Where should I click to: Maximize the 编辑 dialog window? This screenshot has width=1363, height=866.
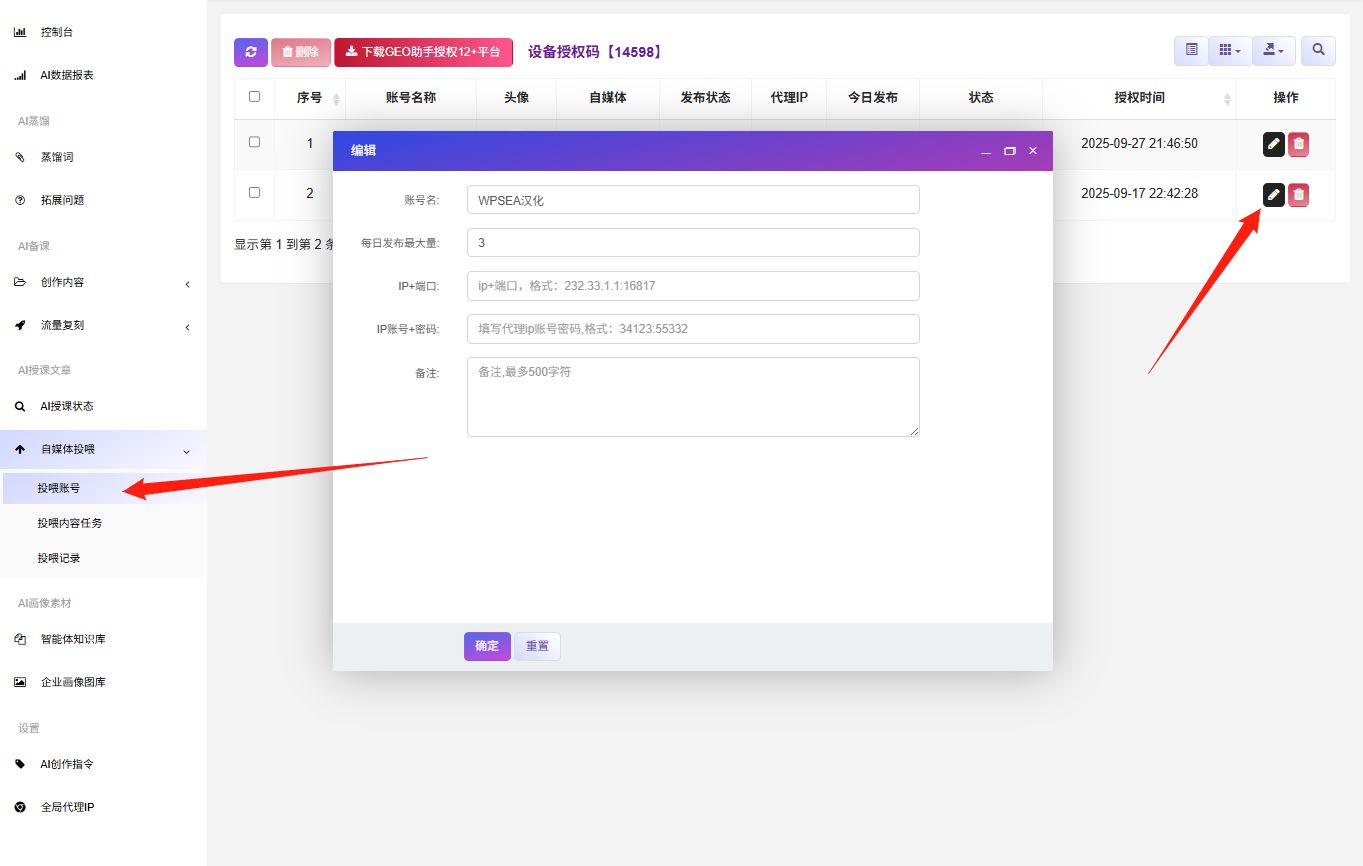click(1009, 151)
